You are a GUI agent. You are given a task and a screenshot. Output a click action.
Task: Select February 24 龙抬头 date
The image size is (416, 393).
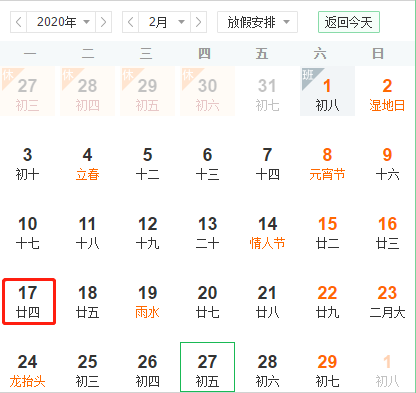[27, 371]
